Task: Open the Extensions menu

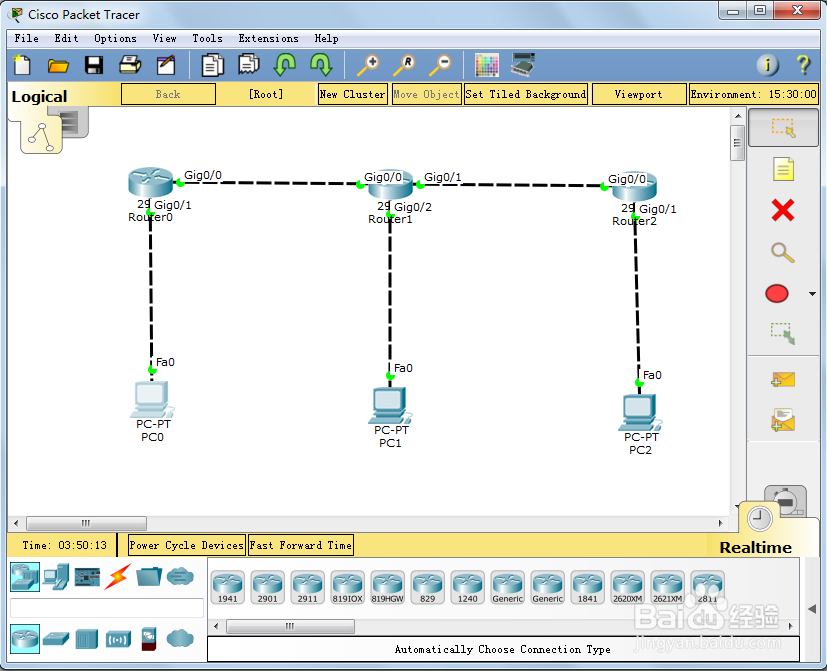Action: (268, 39)
